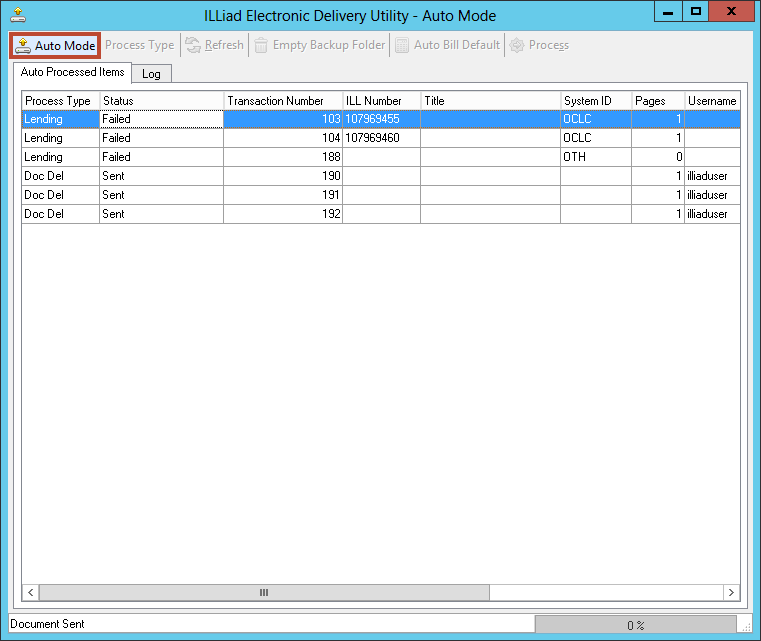
Task: Select the failed Lending row 188
Action: (x=282, y=157)
